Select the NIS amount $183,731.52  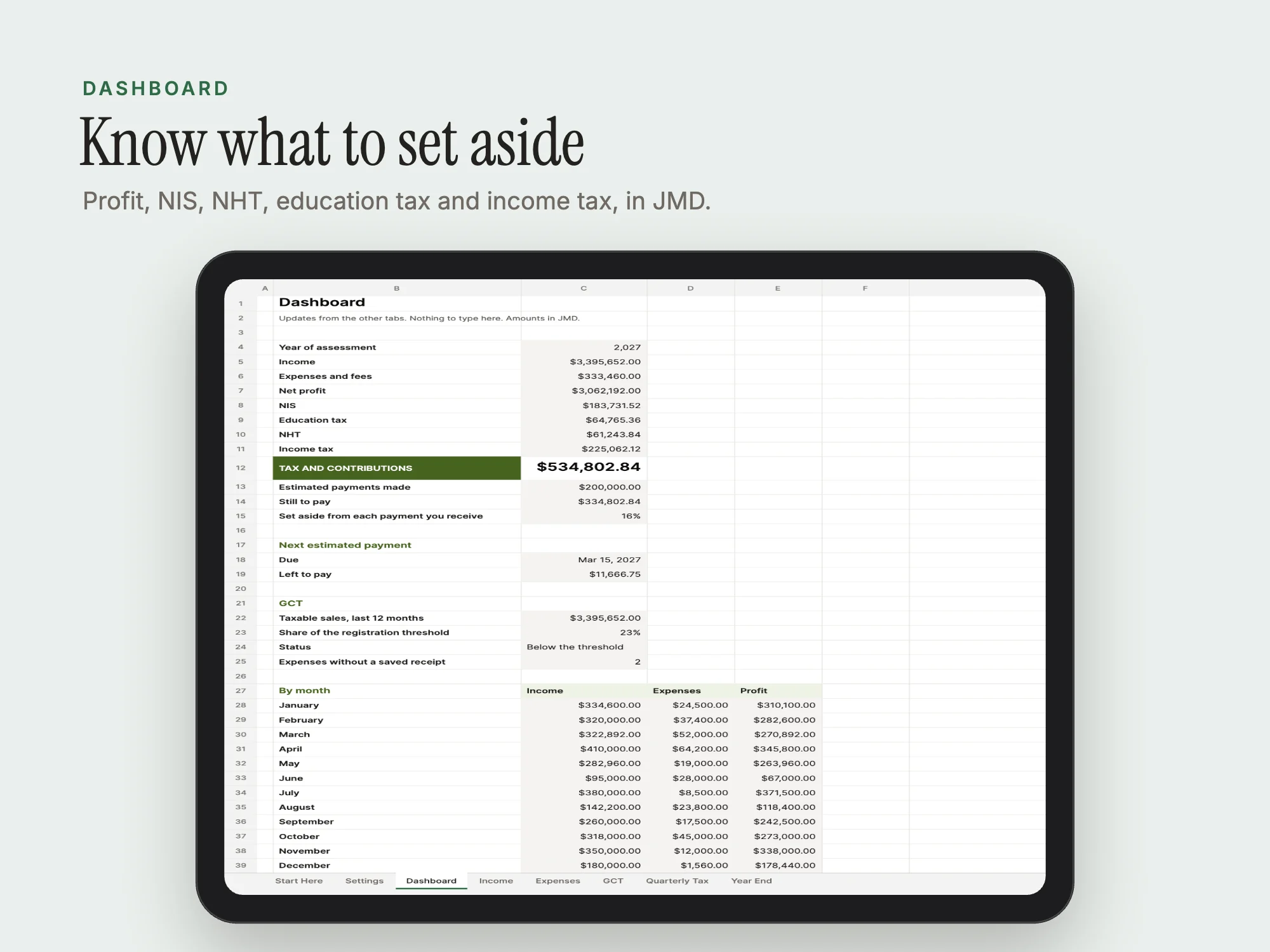tap(584, 406)
